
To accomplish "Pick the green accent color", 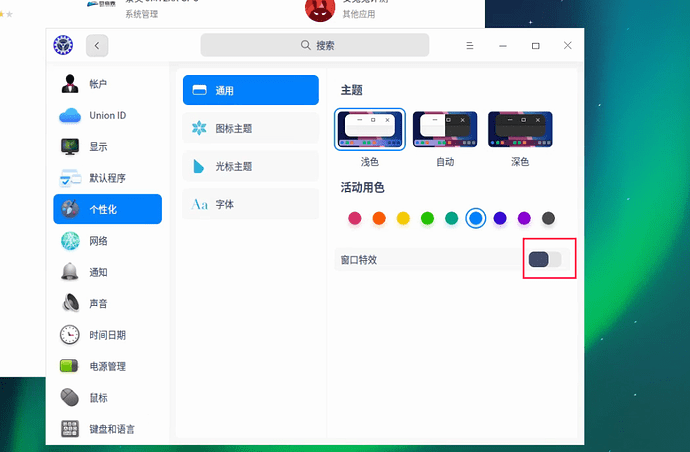I will pos(427,218).
